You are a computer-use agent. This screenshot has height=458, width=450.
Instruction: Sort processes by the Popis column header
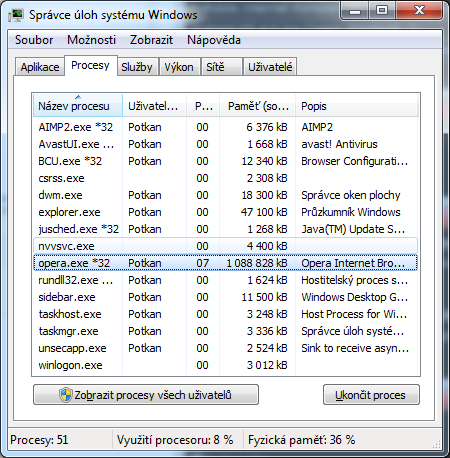pyautogui.click(x=356, y=106)
